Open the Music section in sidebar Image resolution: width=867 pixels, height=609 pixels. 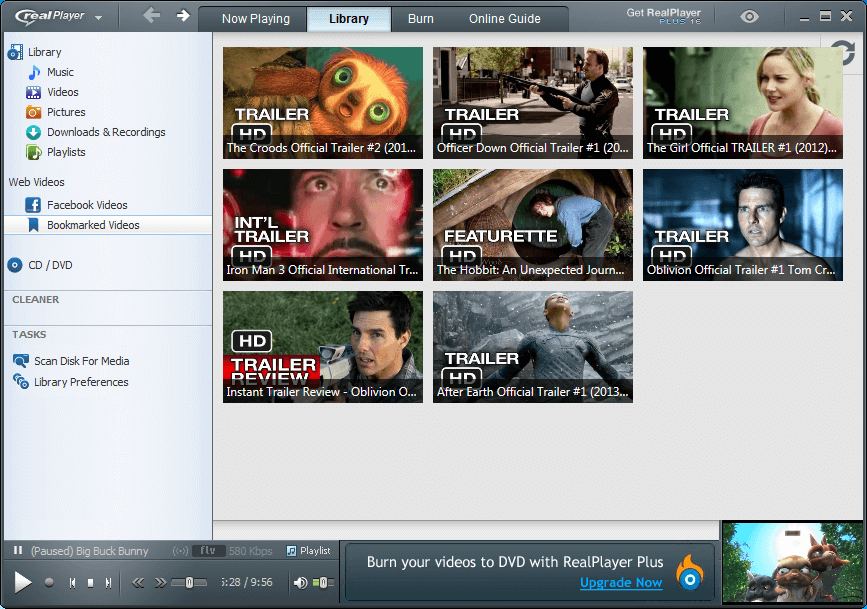coord(58,72)
